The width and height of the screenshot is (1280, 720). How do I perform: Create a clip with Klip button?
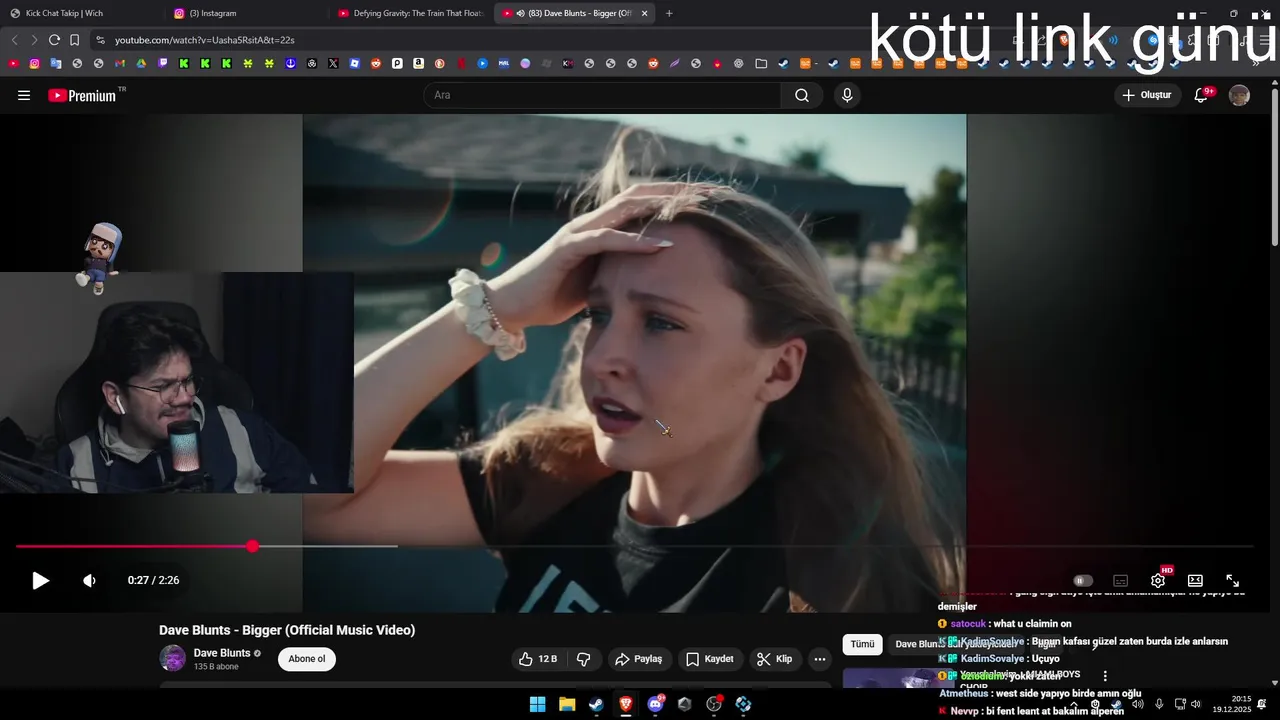pos(775,659)
